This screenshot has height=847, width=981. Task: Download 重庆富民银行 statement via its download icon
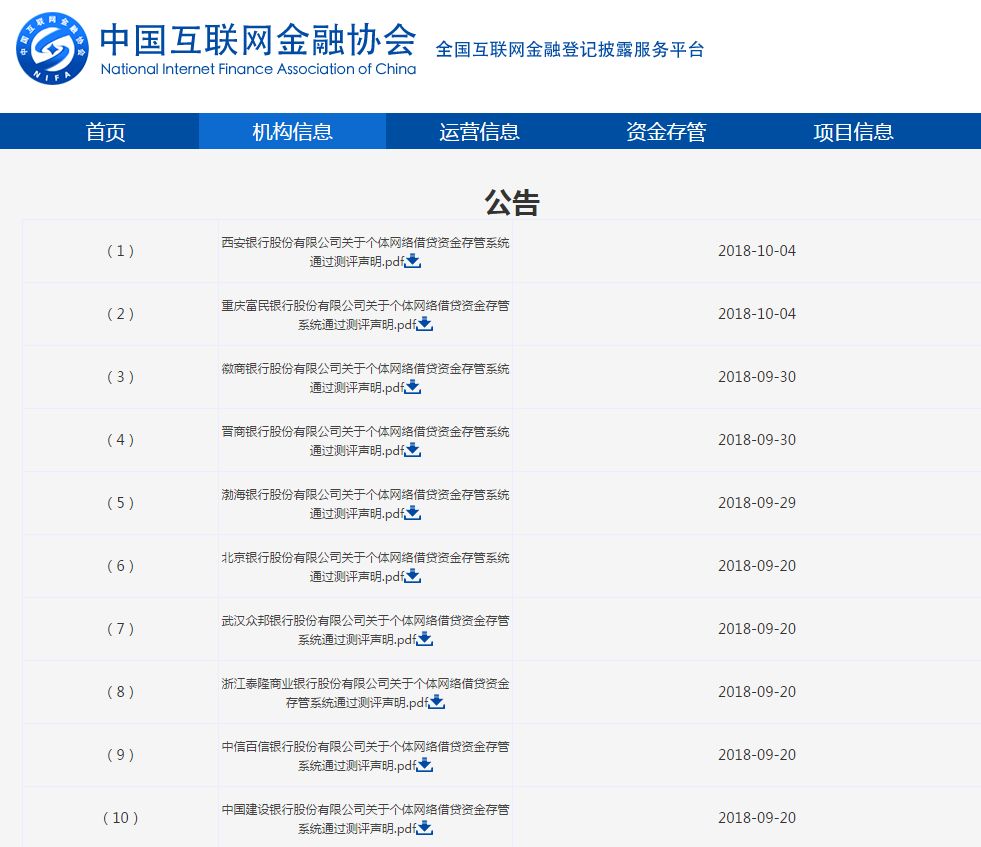pyautogui.click(x=426, y=324)
